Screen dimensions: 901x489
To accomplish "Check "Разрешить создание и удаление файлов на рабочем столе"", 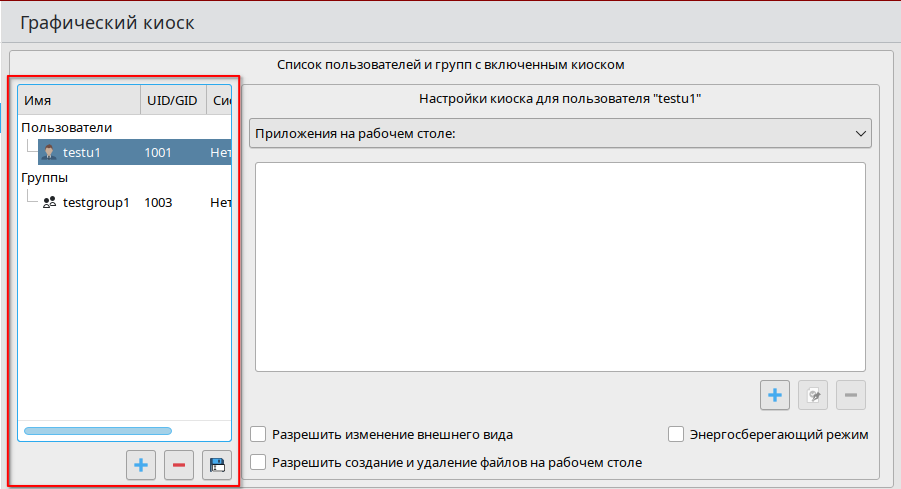I will coord(259,463).
